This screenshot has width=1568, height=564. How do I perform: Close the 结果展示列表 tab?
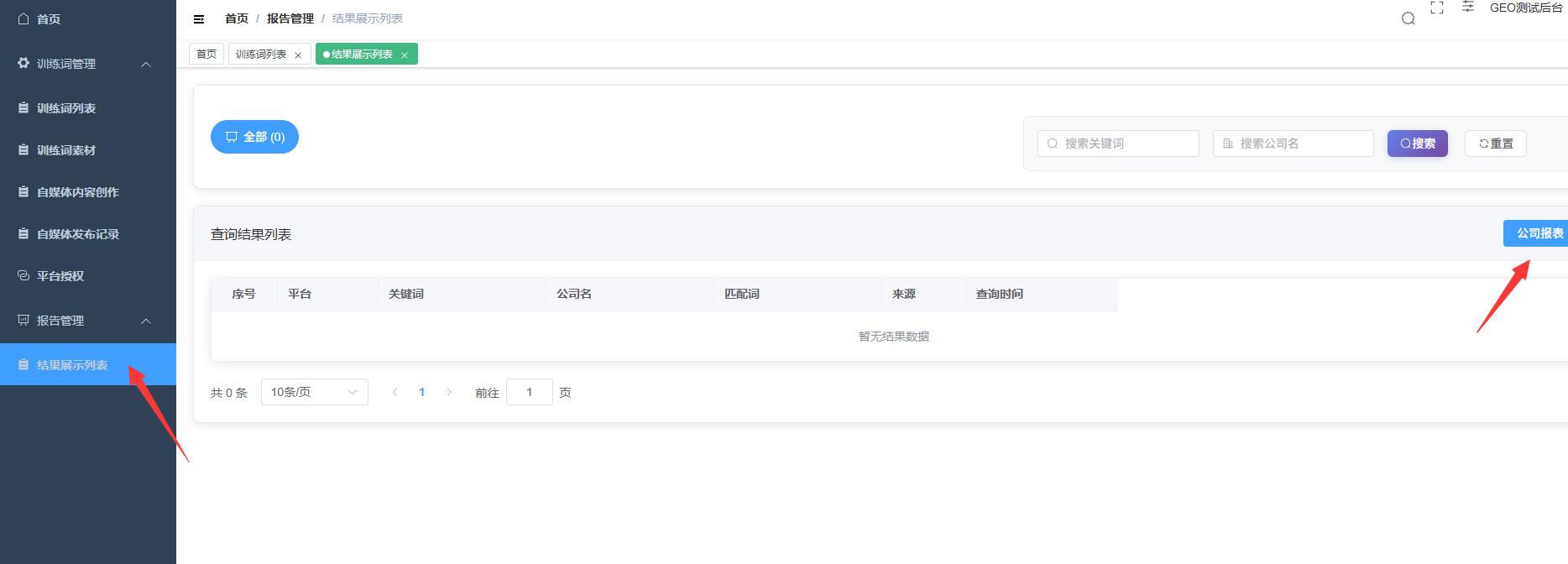coord(405,55)
